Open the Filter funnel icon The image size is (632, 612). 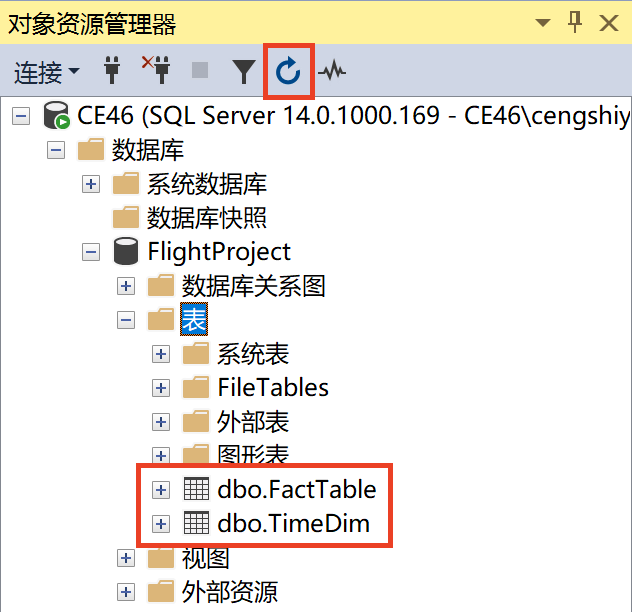pos(243,71)
